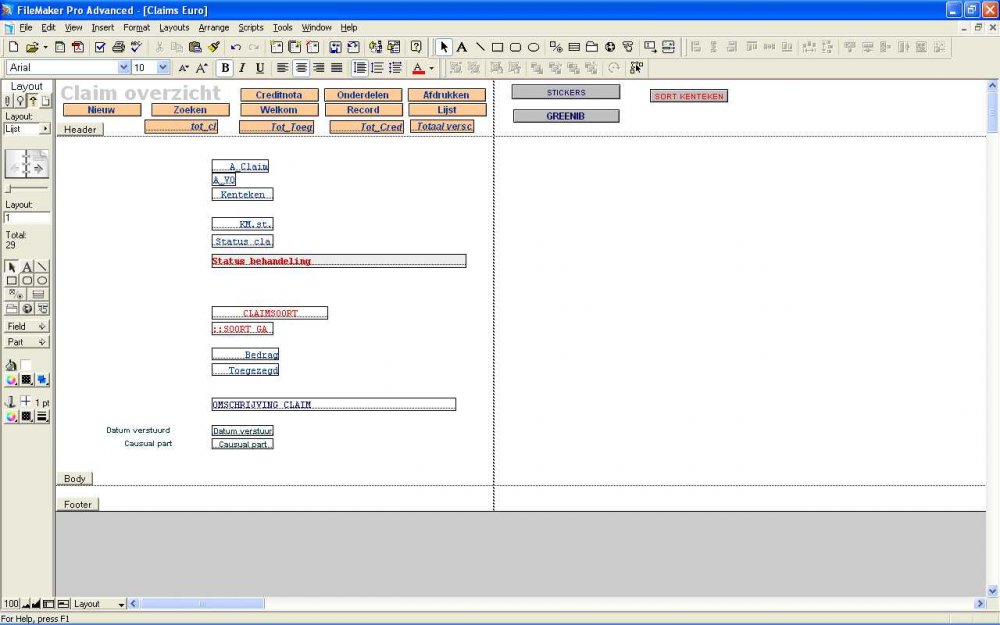
Task: Toggle Bold text formatting
Action: click(224, 68)
